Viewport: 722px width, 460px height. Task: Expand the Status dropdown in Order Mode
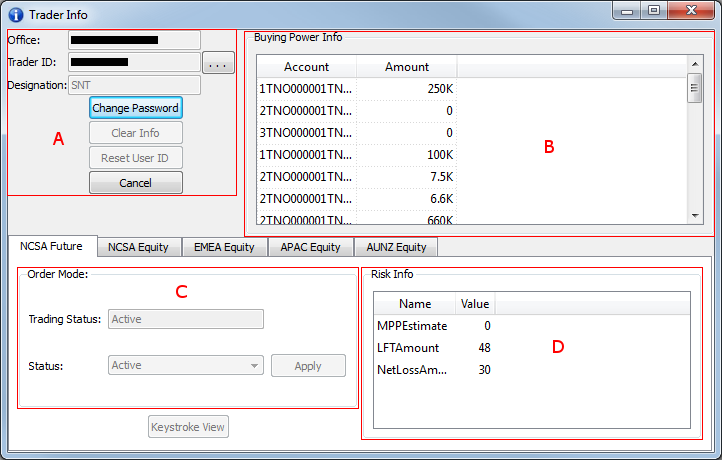click(256, 366)
